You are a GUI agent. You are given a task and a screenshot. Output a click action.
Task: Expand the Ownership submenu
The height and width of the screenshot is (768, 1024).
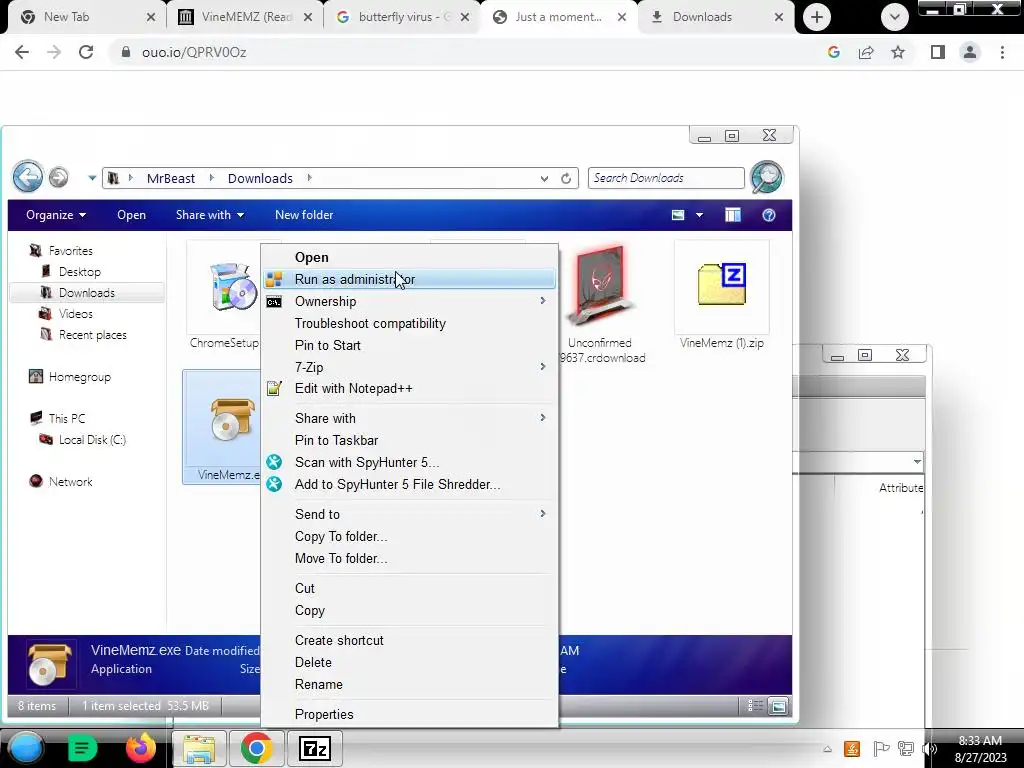tap(409, 301)
